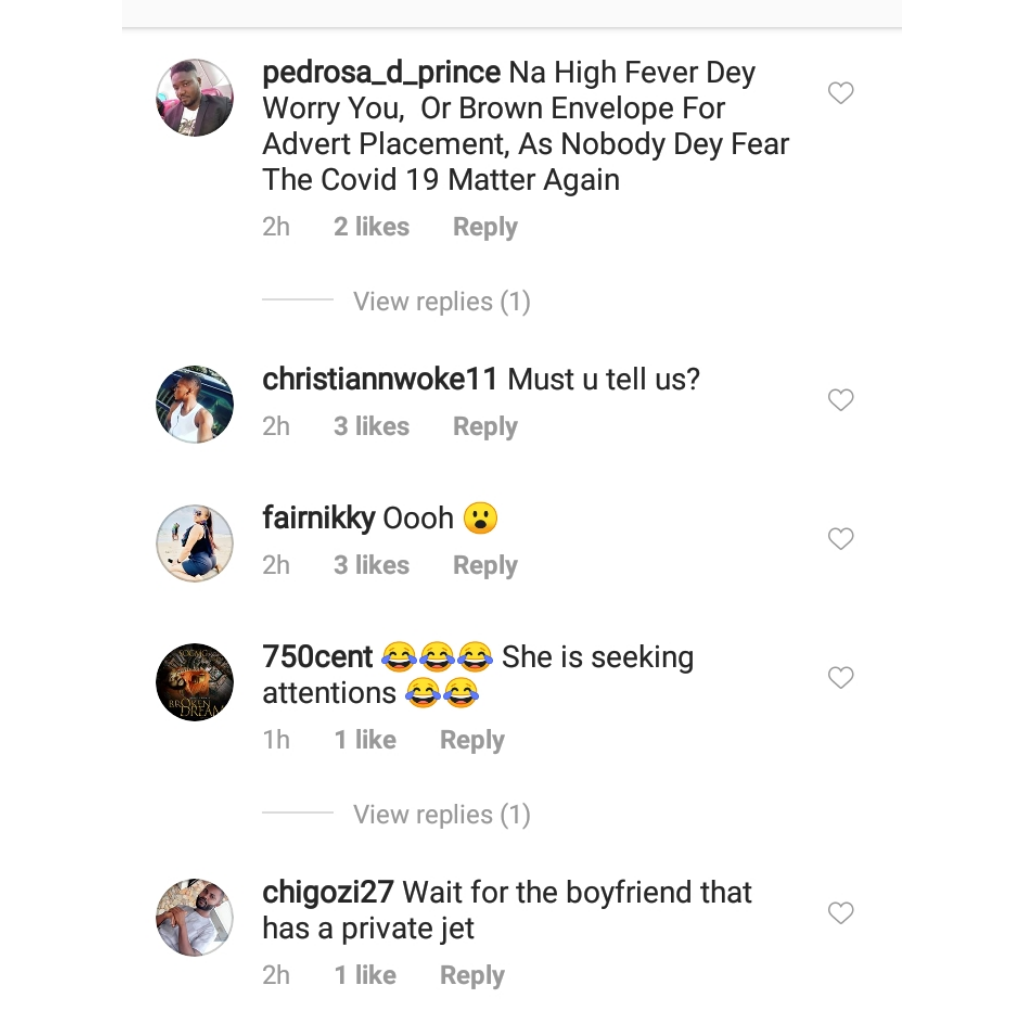
Task: Open pedrosa_d_prince's profile picture
Action: (195, 97)
